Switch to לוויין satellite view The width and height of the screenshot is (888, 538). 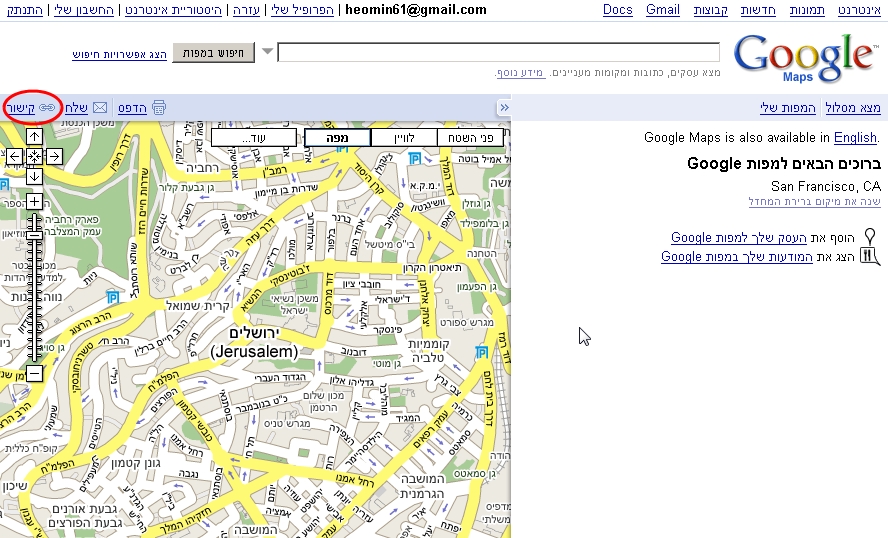click(x=404, y=138)
